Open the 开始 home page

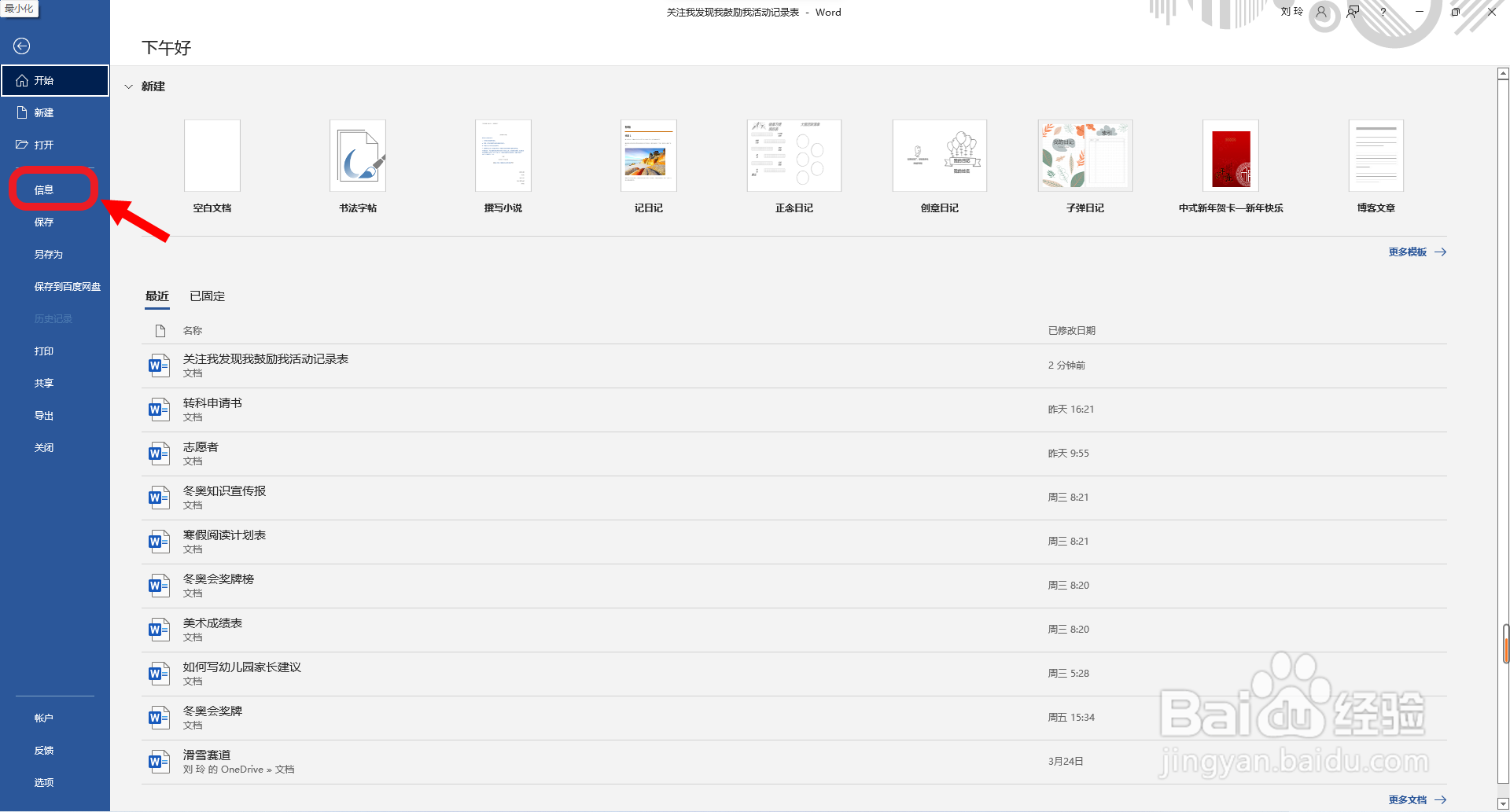coord(55,80)
